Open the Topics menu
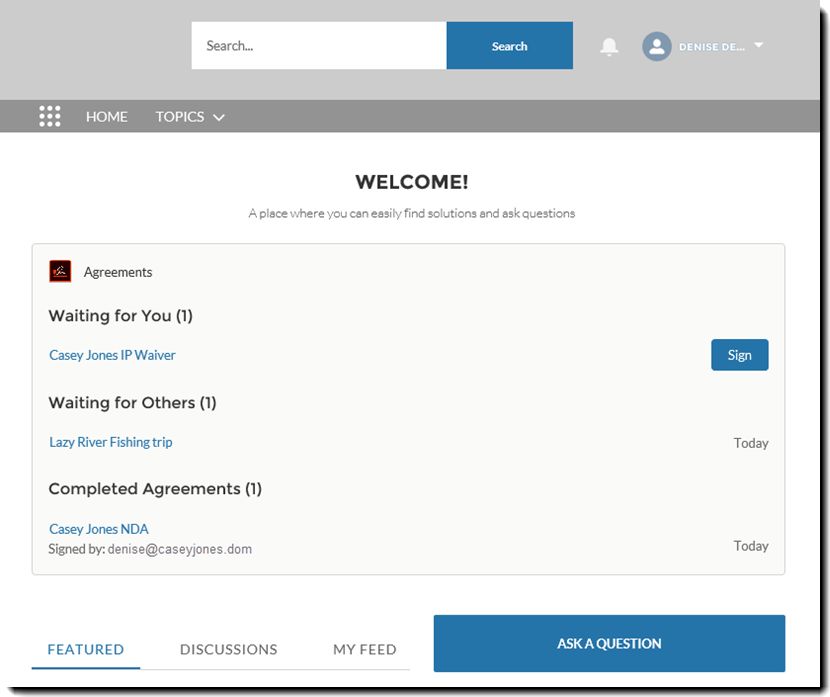The image size is (830, 697). point(180,116)
